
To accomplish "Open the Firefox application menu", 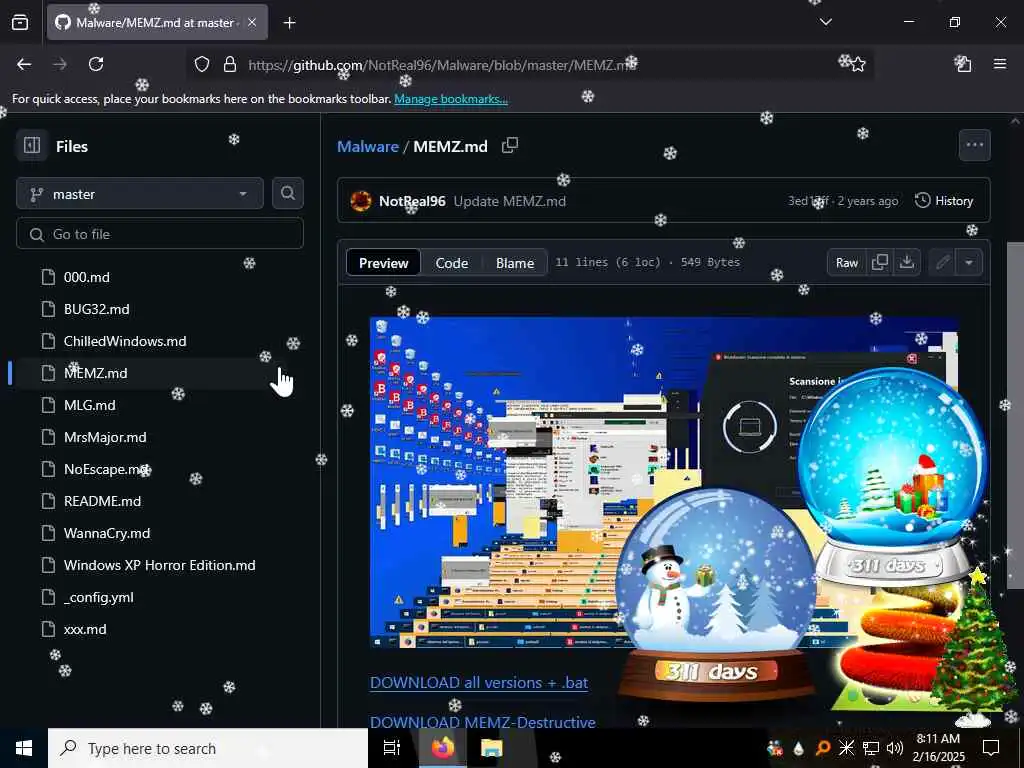I will coord(1000,64).
